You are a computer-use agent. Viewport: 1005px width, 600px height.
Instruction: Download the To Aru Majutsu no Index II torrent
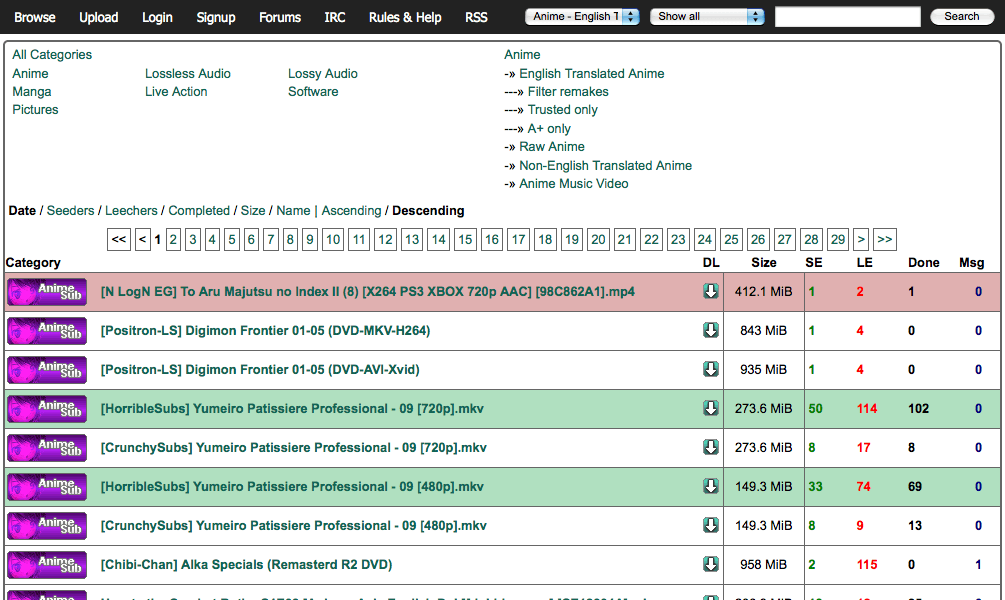coord(711,292)
